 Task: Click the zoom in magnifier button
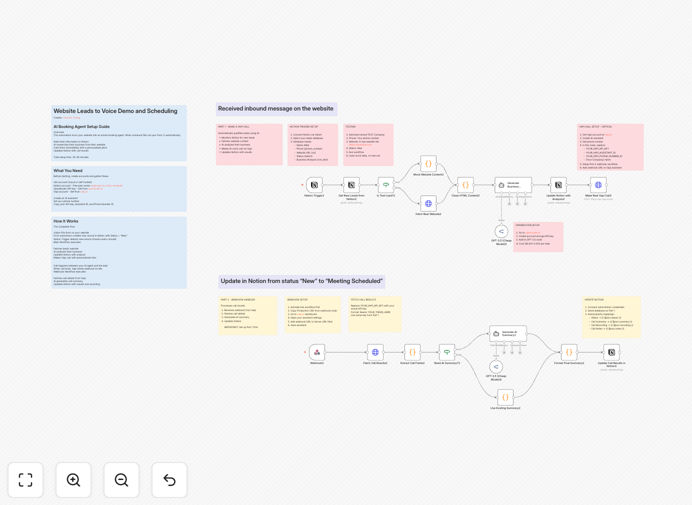73,480
